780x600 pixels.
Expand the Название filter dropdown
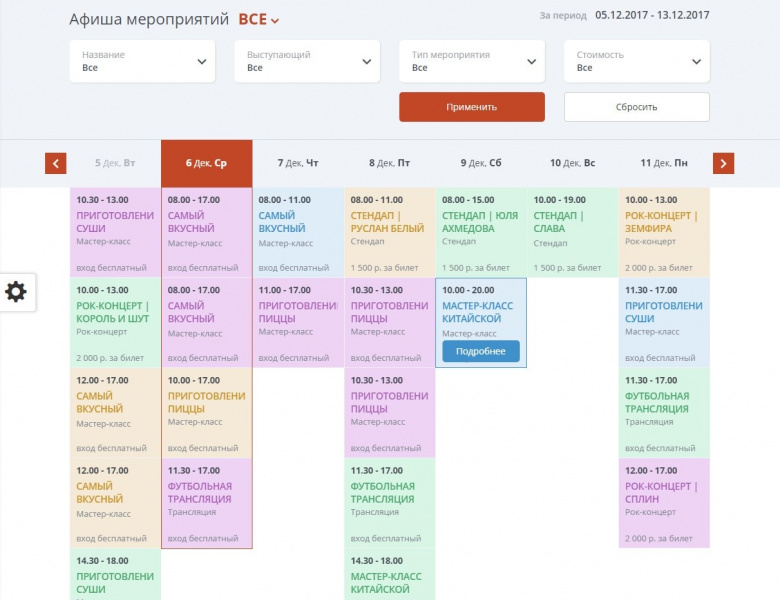pyautogui.click(x=142, y=62)
